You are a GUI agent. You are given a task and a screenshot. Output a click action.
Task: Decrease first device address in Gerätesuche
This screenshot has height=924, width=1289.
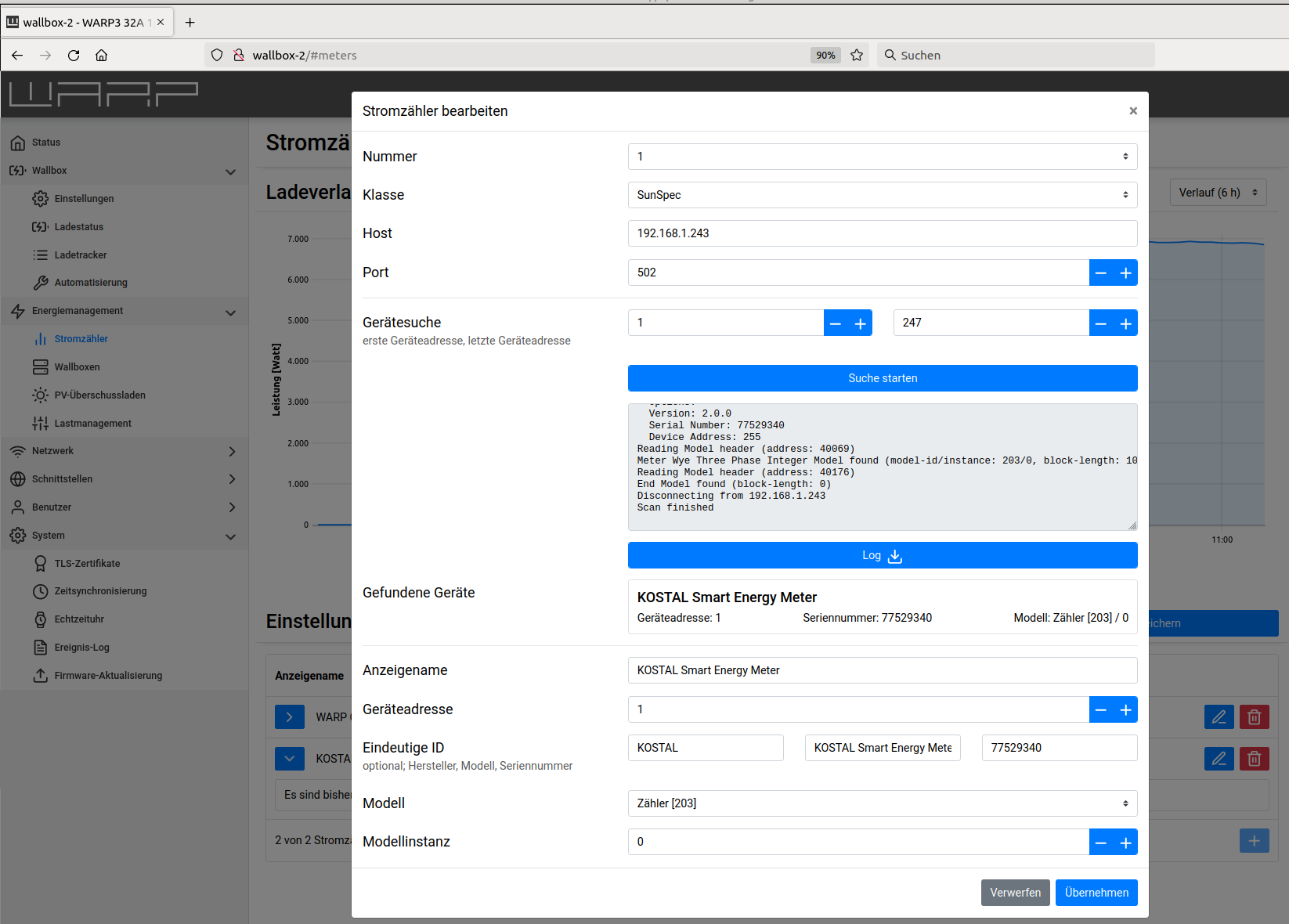coord(836,323)
